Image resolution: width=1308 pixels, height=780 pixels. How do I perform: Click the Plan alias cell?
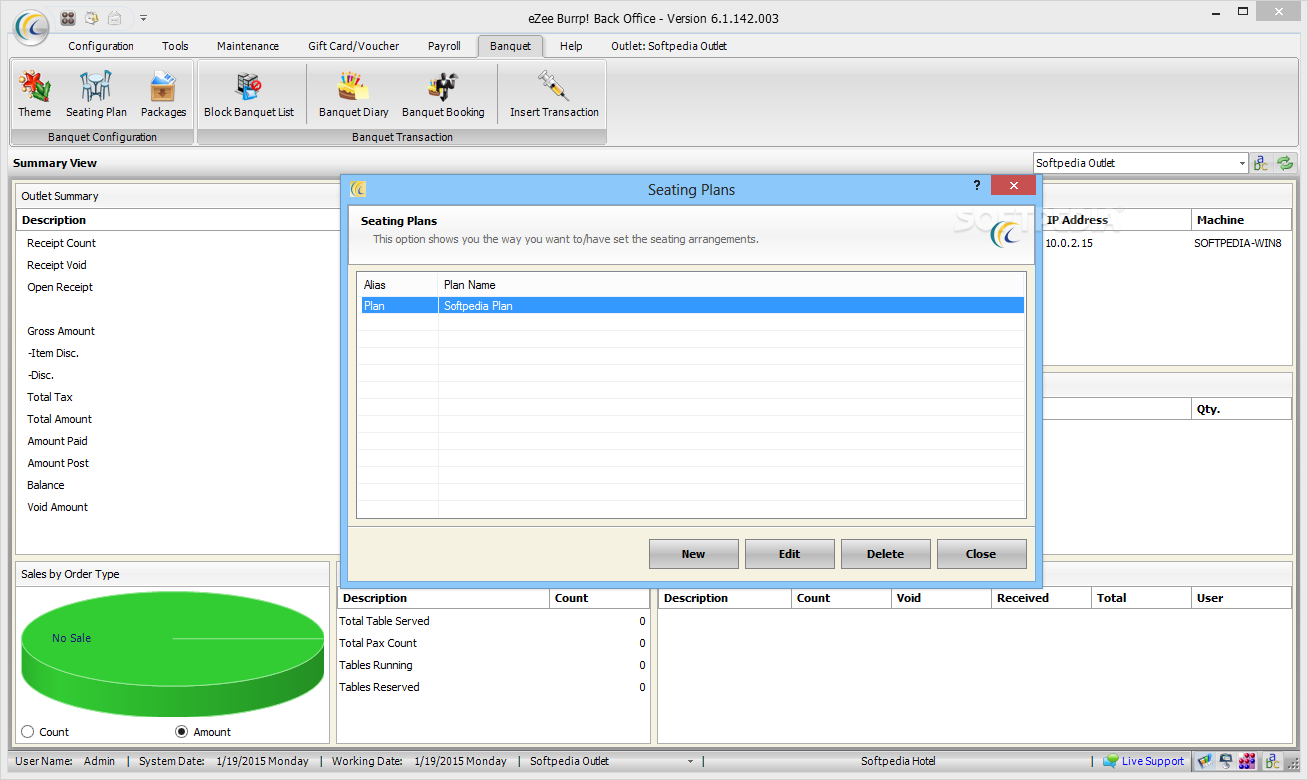(399, 306)
